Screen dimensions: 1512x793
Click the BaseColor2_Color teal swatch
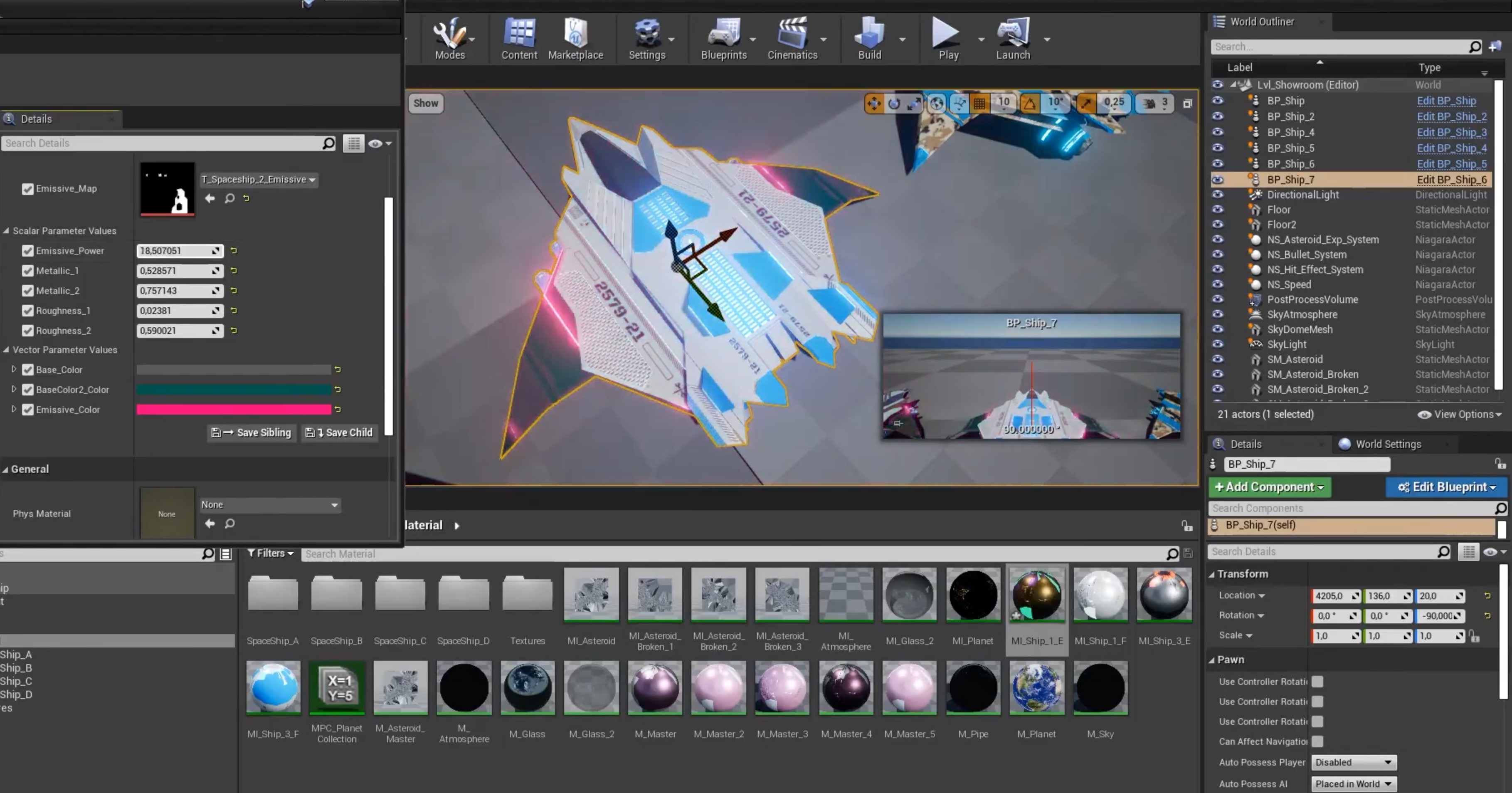[234, 390]
